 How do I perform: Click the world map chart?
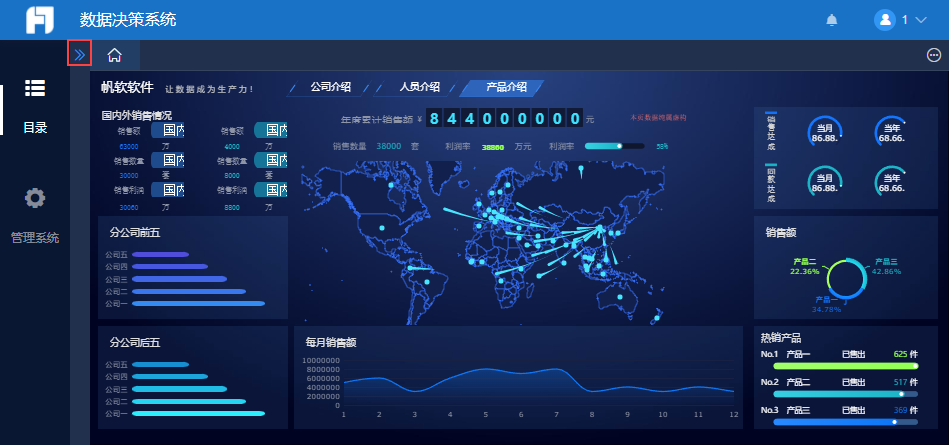coord(484,242)
